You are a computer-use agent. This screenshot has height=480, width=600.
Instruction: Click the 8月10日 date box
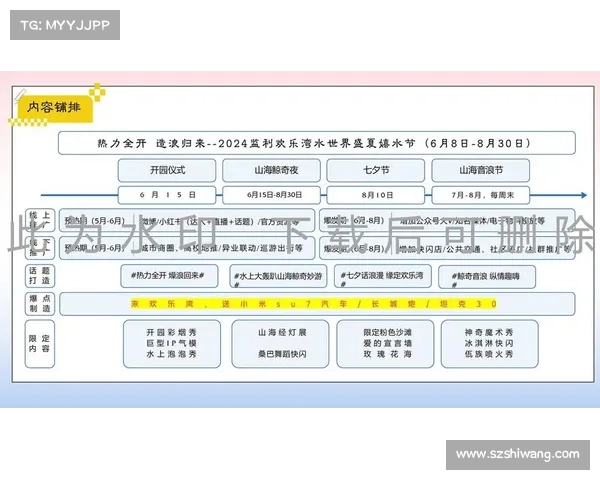(376, 195)
